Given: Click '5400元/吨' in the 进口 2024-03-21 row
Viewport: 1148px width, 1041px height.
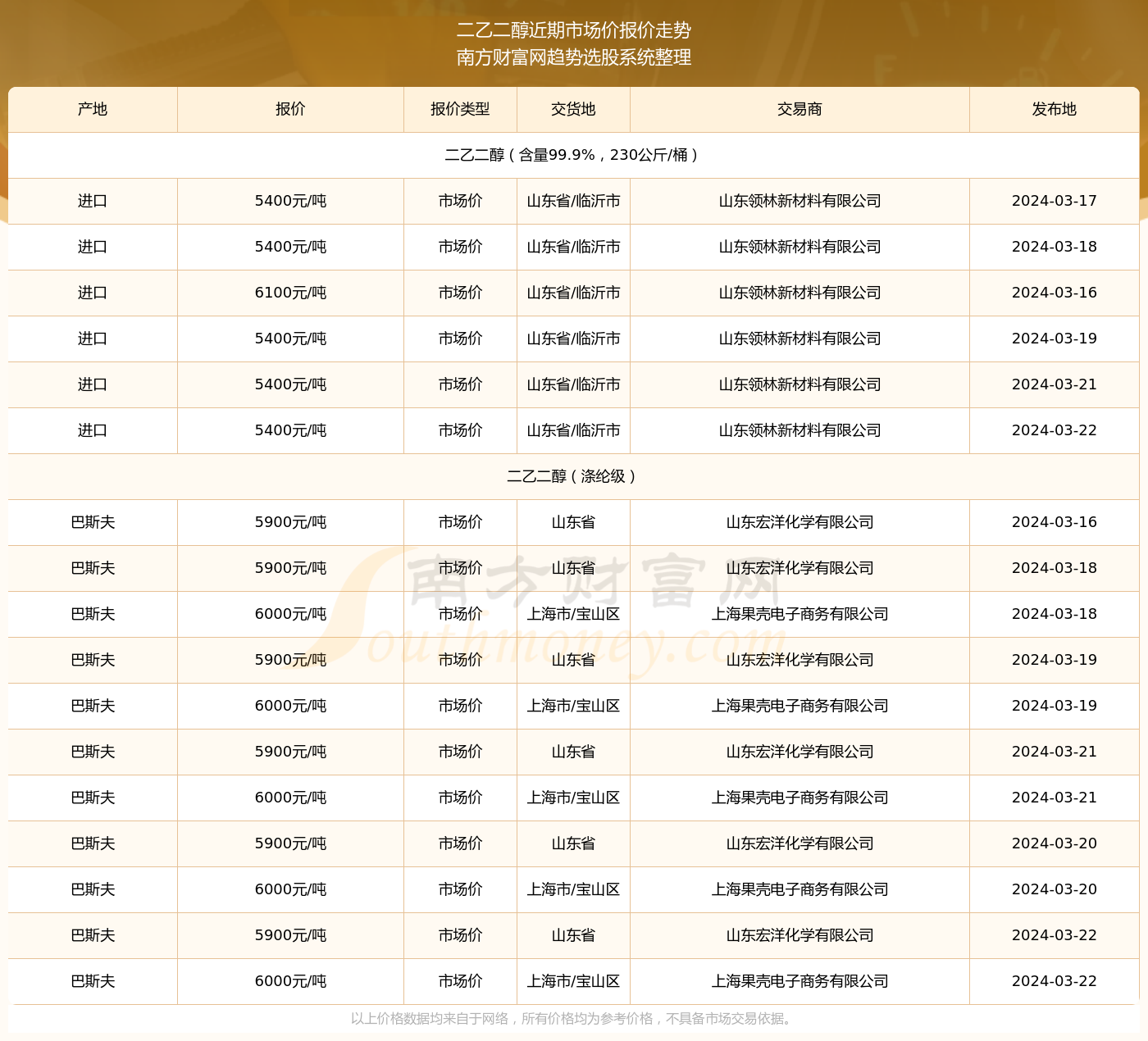Looking at the screenshot, I should click(290, 384).
